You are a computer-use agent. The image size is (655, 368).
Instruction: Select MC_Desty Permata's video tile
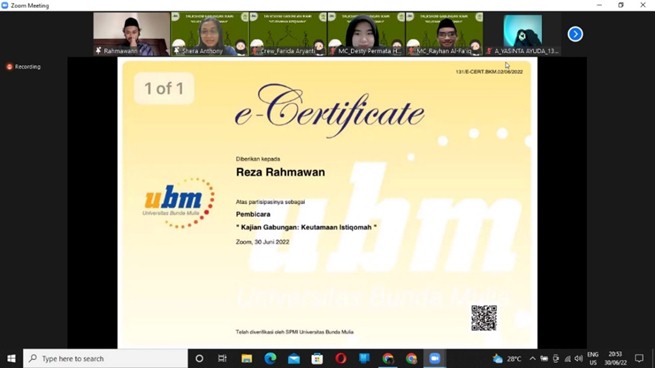[x=366, y=34]
